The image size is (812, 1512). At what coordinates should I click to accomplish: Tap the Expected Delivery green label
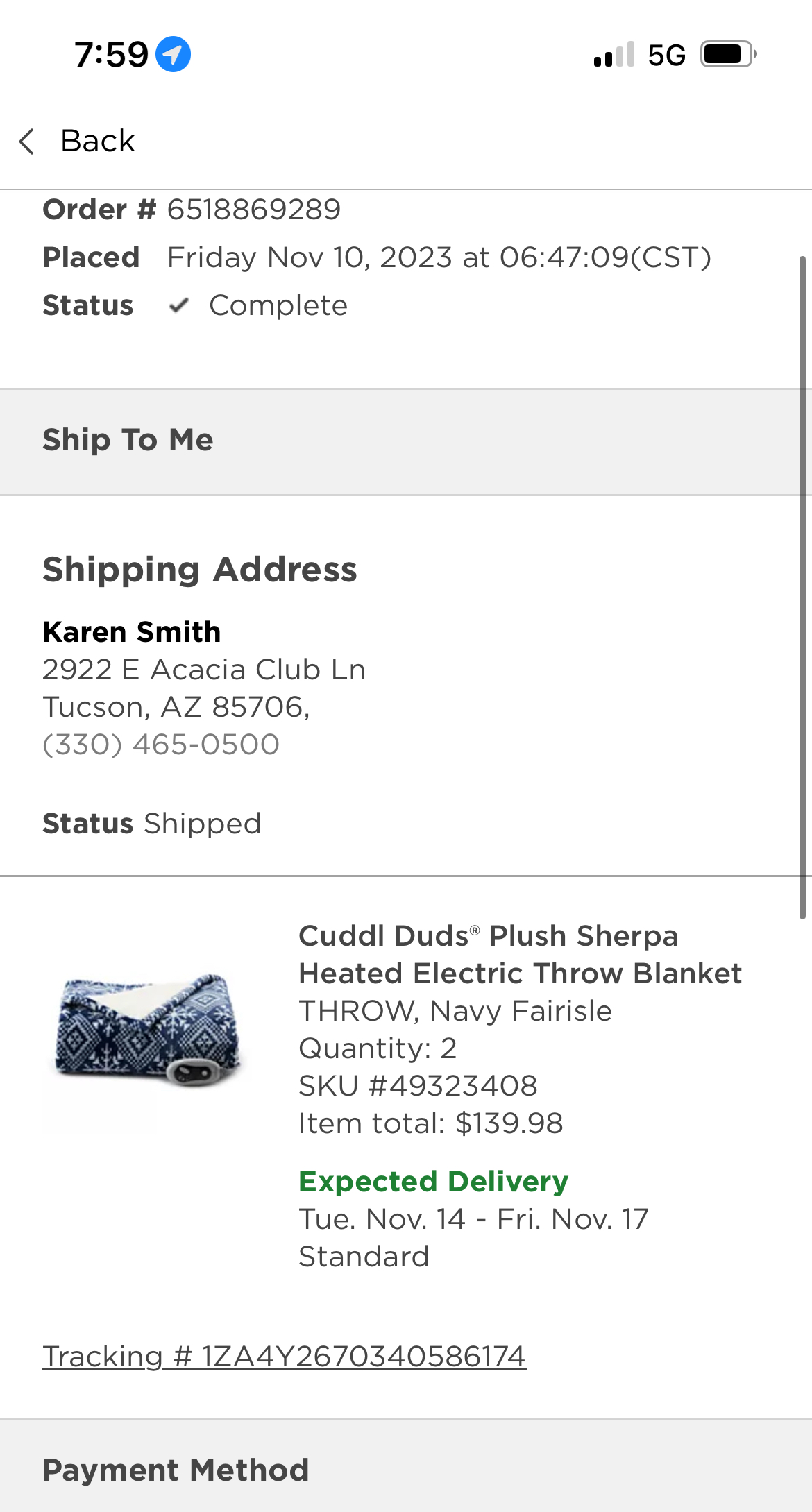click(434, 1181)
